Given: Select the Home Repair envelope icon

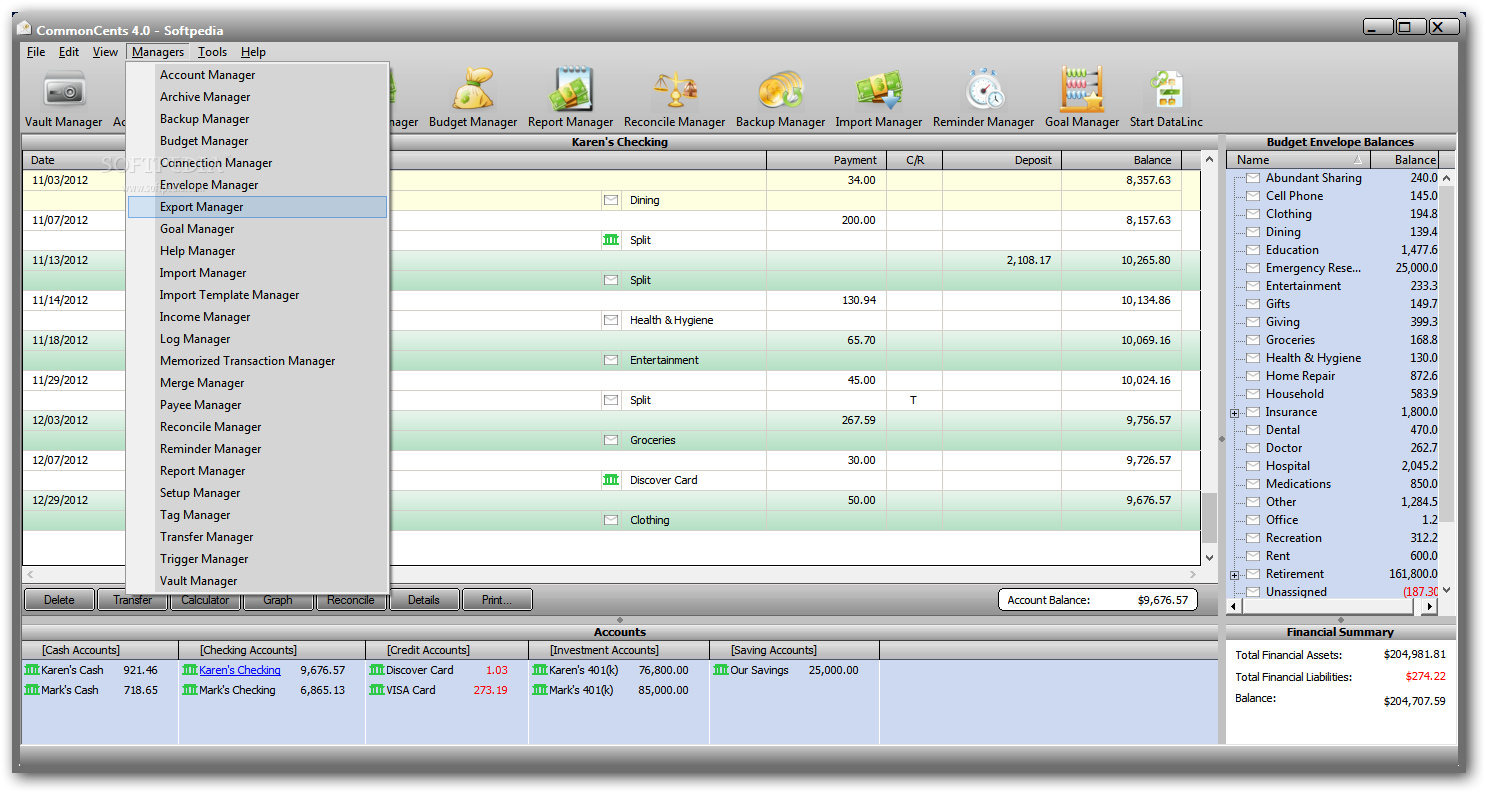Looking at the screenshot, I should coord(1252,376).
